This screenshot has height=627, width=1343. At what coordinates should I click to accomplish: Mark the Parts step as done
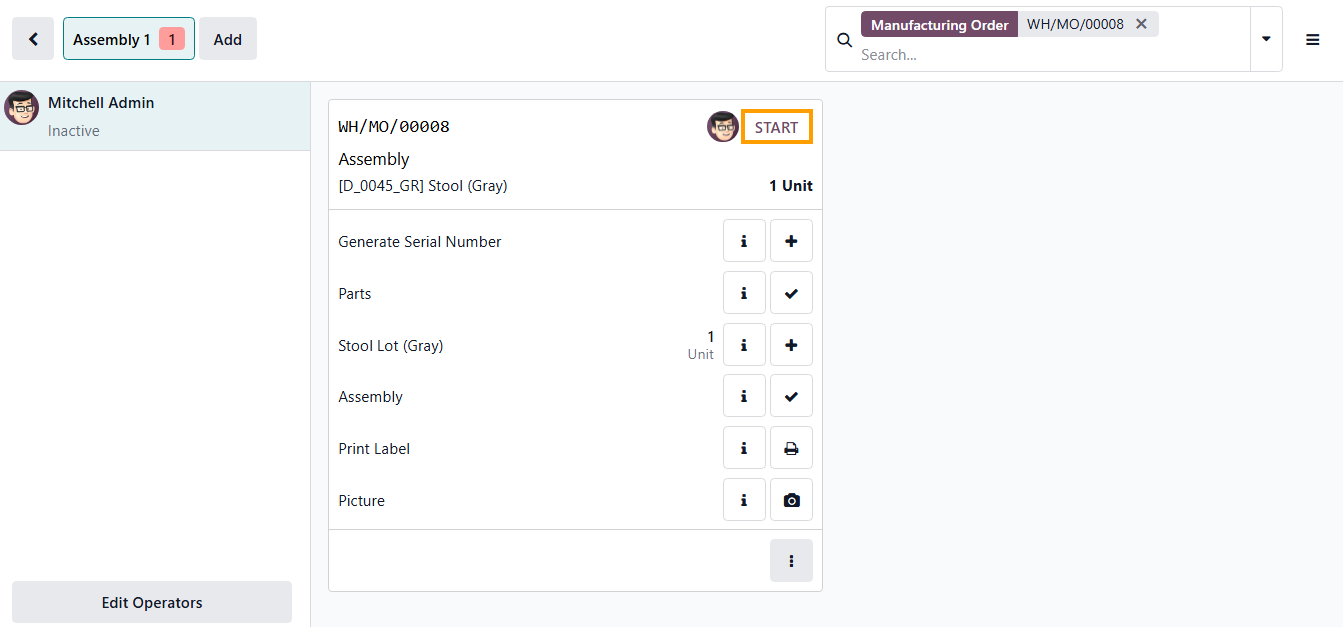point(791,293)
